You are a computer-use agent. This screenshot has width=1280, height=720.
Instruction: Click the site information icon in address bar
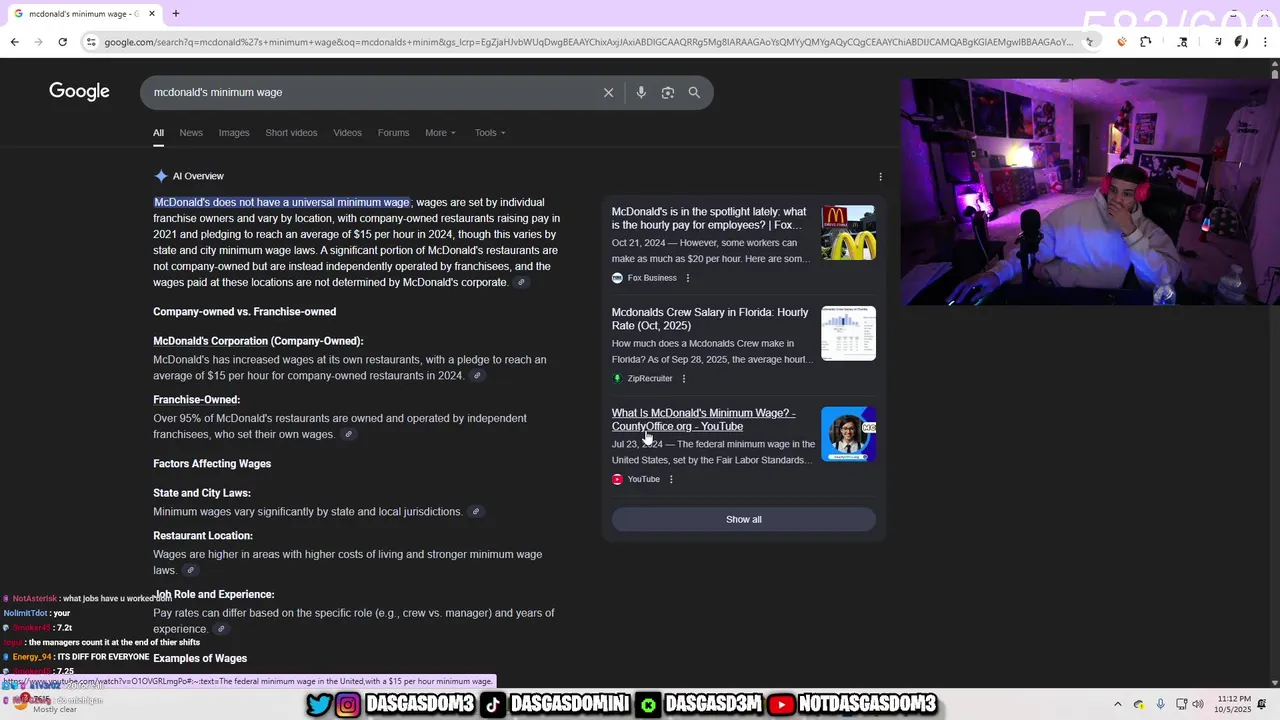91,42
